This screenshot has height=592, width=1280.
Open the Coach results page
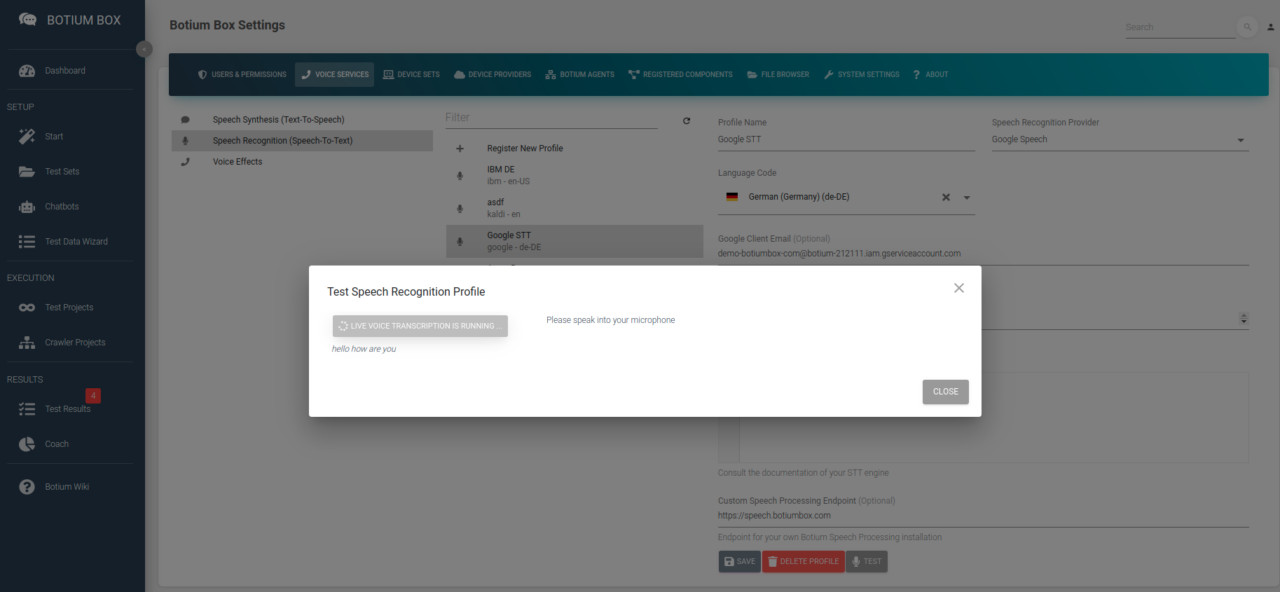[57, 444]
